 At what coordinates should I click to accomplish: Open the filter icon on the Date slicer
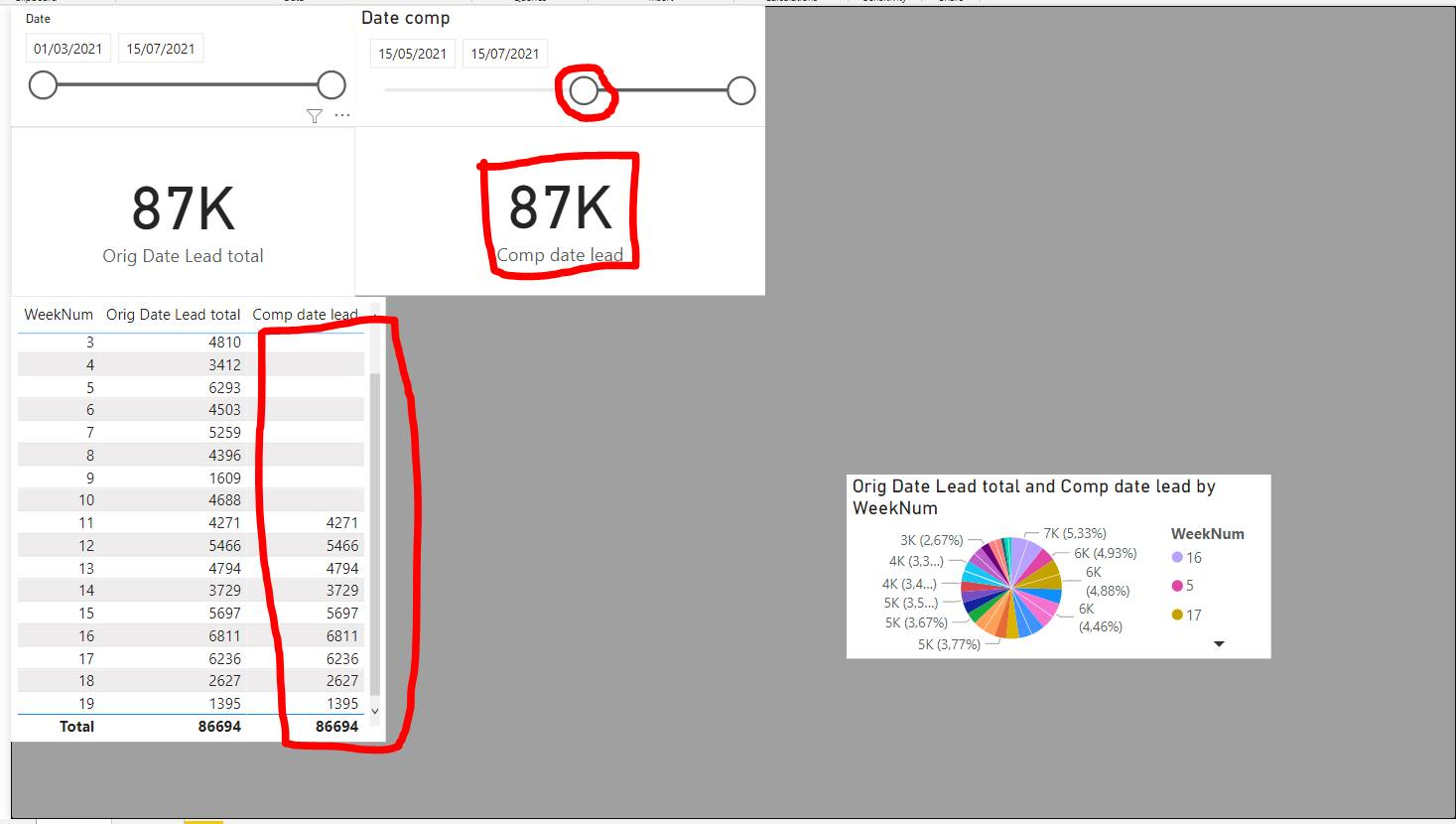[x=315, y=116]
